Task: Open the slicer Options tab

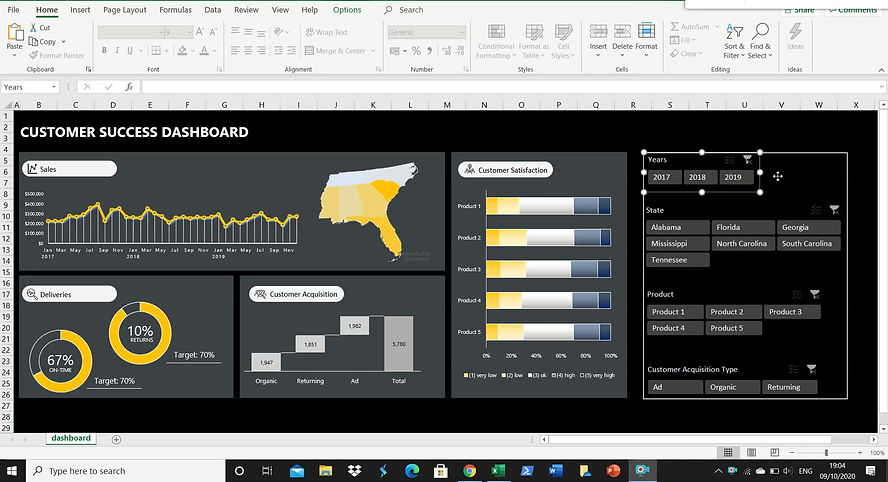Action: point(347,10)
